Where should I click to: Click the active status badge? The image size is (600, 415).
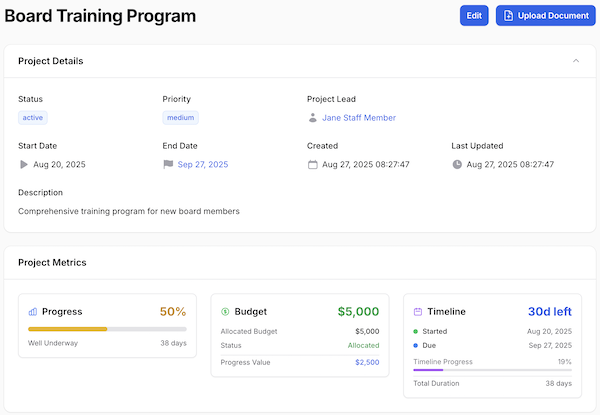pyautogui.click(x=33, y=118)
